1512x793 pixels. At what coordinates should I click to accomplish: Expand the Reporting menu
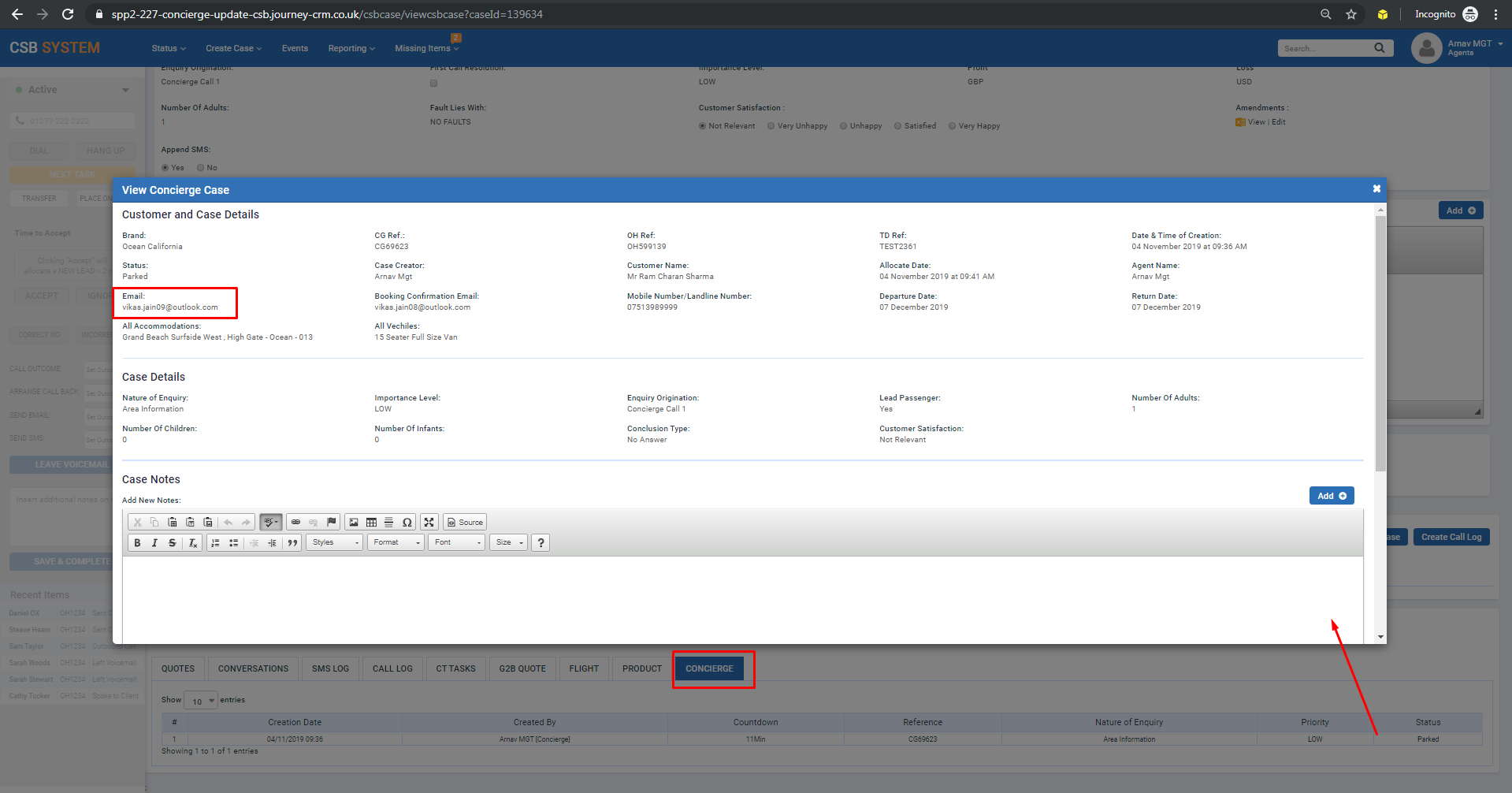point(351,48)
